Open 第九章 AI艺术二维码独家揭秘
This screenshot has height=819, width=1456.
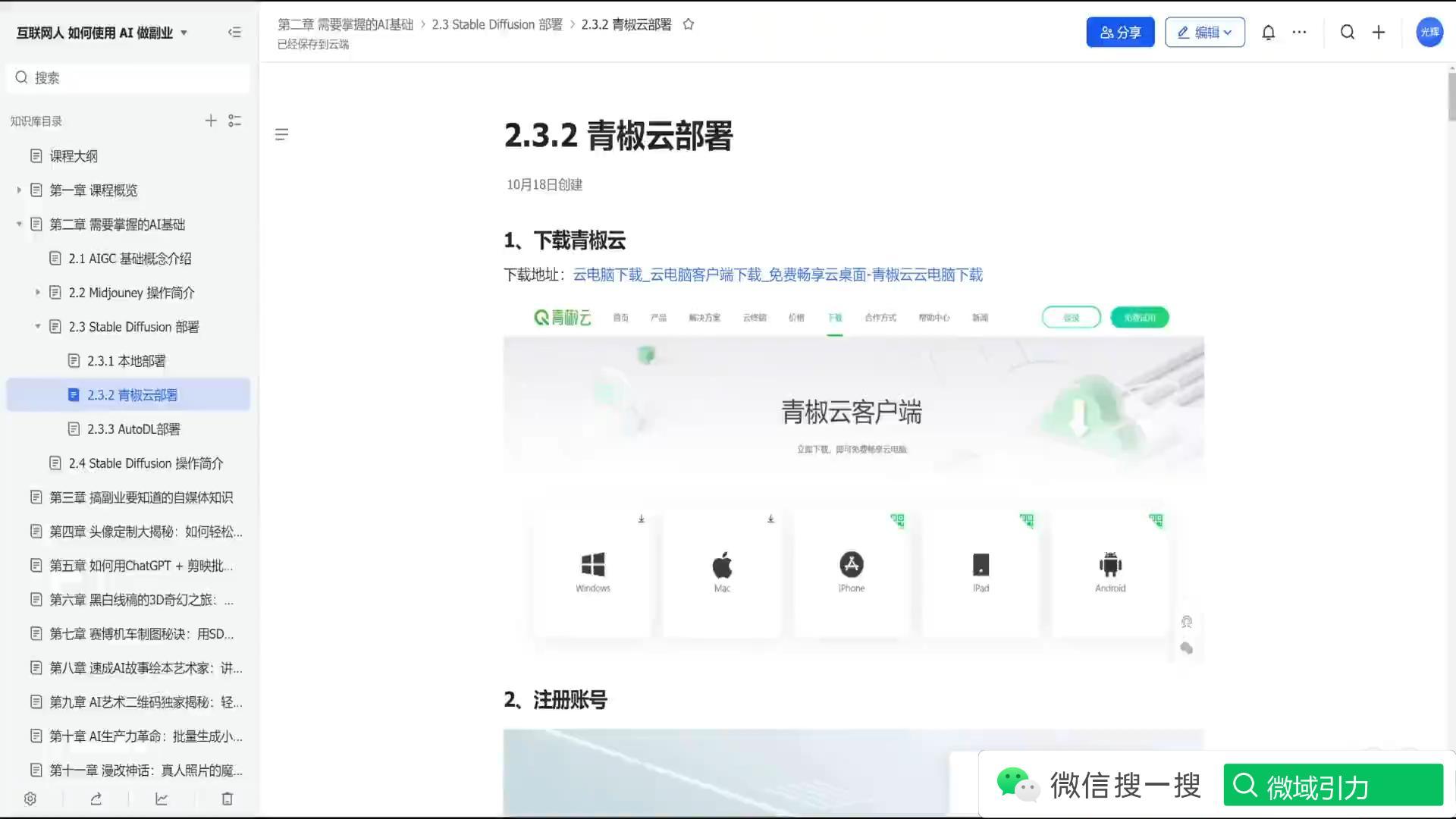(128, 702)
